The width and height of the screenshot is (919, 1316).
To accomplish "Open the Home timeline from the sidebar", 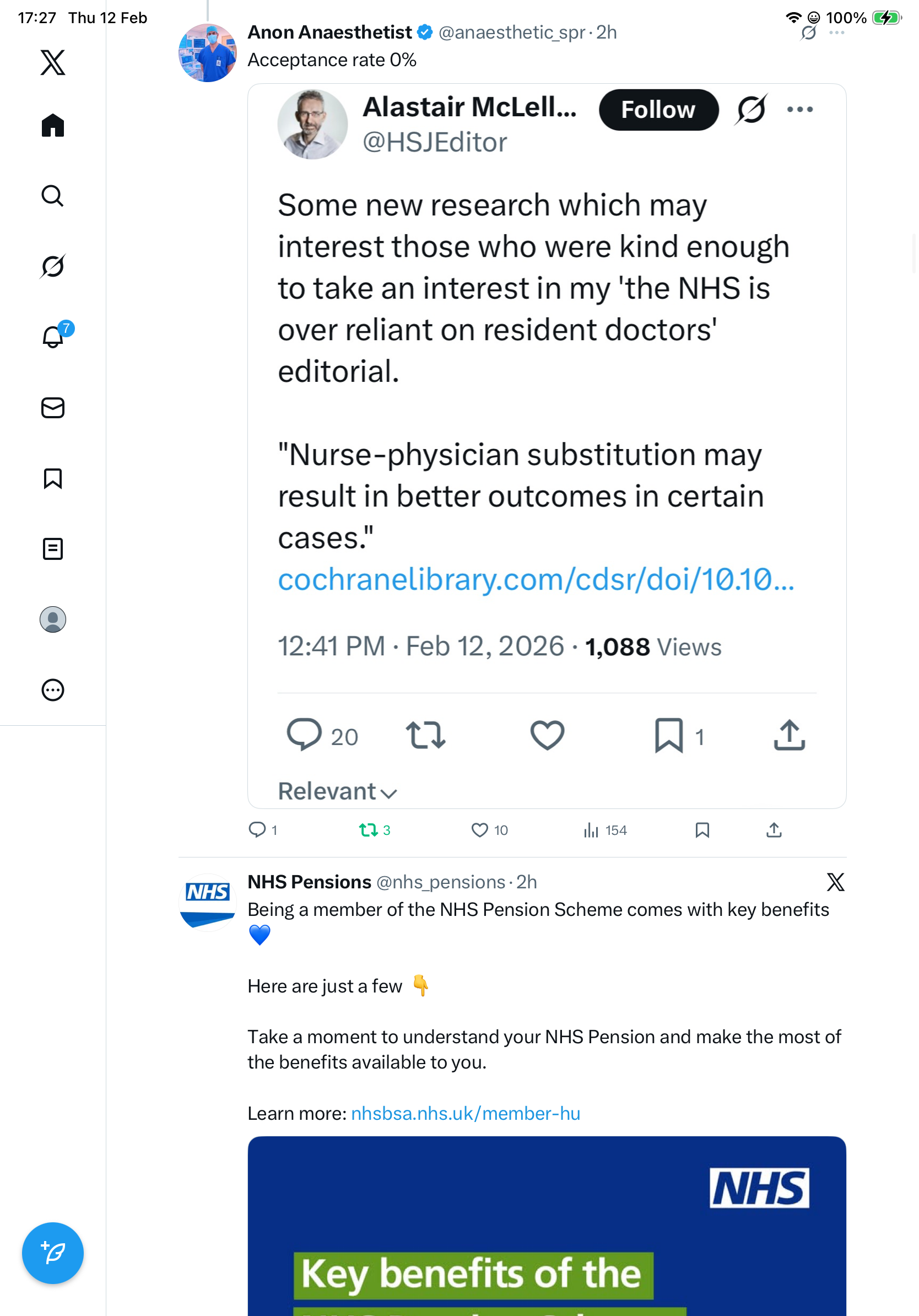I will 53,125.
